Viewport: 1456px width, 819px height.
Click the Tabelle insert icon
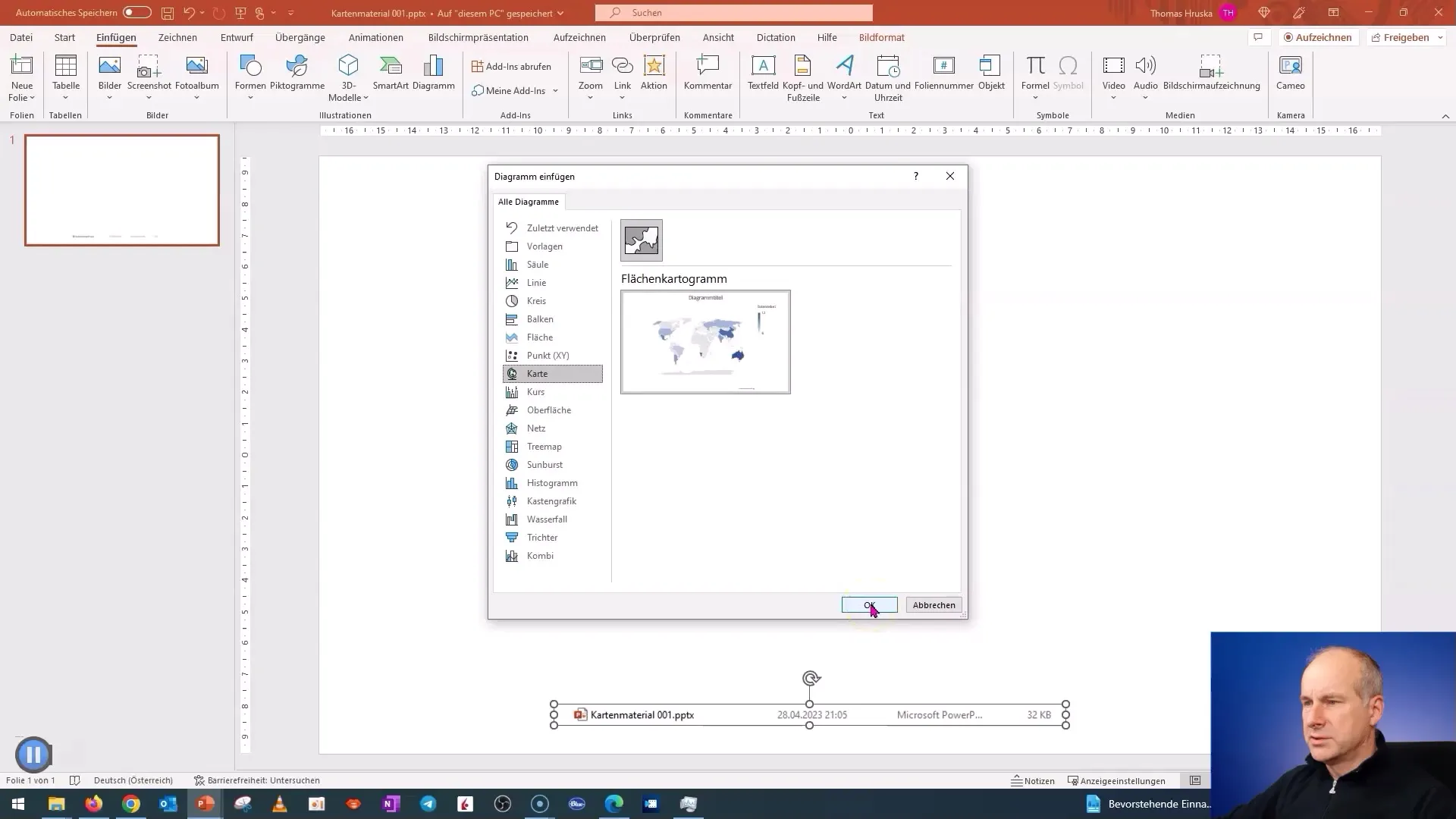click(66, 67)
